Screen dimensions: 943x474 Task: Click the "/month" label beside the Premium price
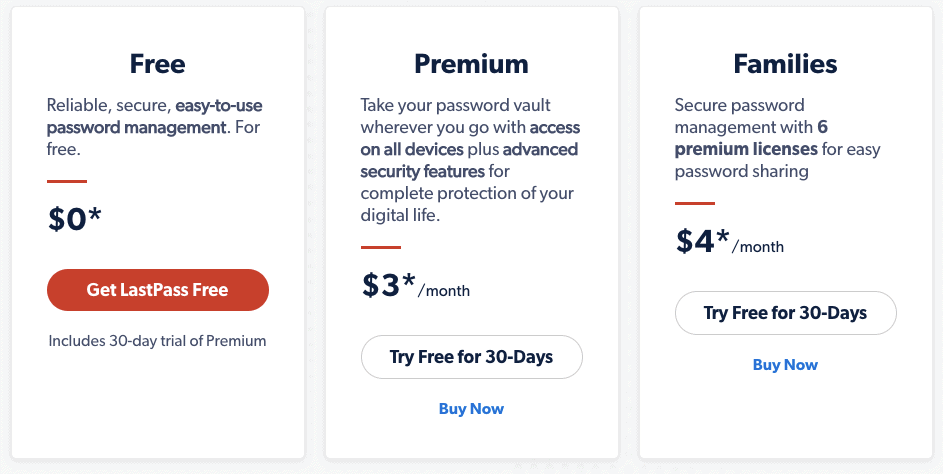click(444, 291)
